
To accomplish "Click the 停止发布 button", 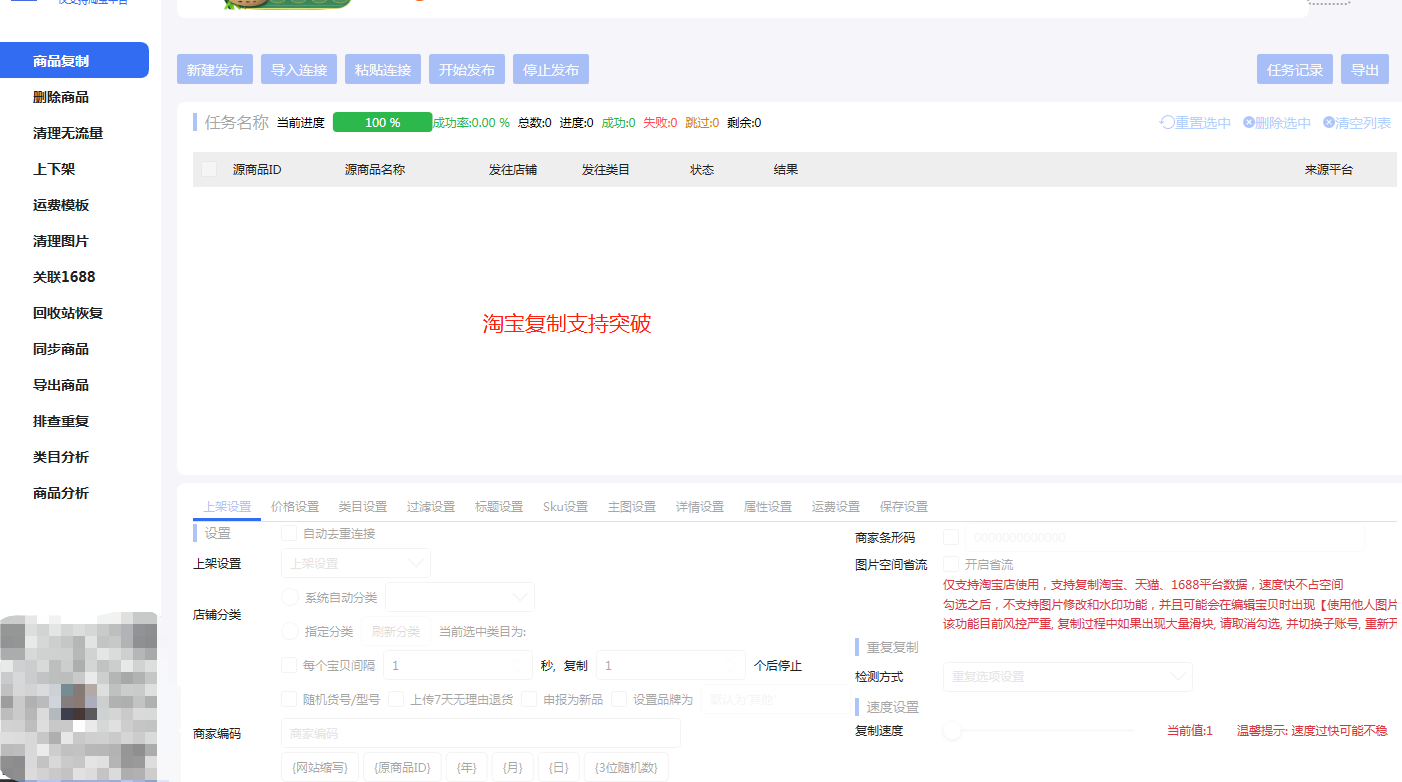I will [x=551, y=69].
